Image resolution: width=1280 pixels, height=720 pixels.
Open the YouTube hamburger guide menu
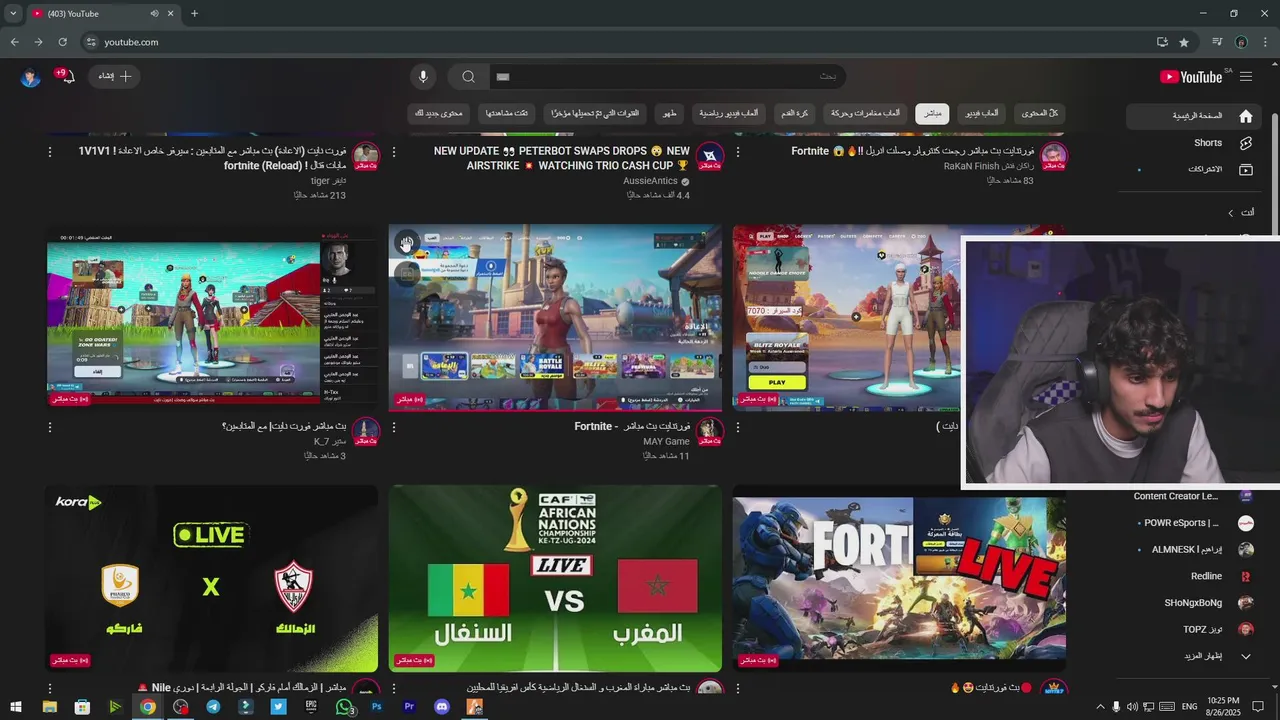pos(1246,77)
